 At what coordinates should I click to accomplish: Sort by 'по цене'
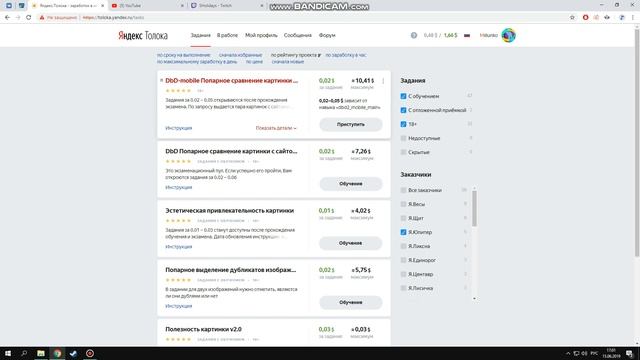(x=254, y=62)
